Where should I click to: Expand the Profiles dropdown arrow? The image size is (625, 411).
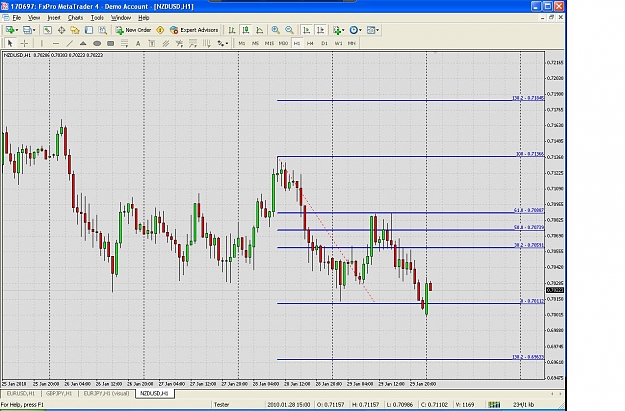[x=34, y=30]
